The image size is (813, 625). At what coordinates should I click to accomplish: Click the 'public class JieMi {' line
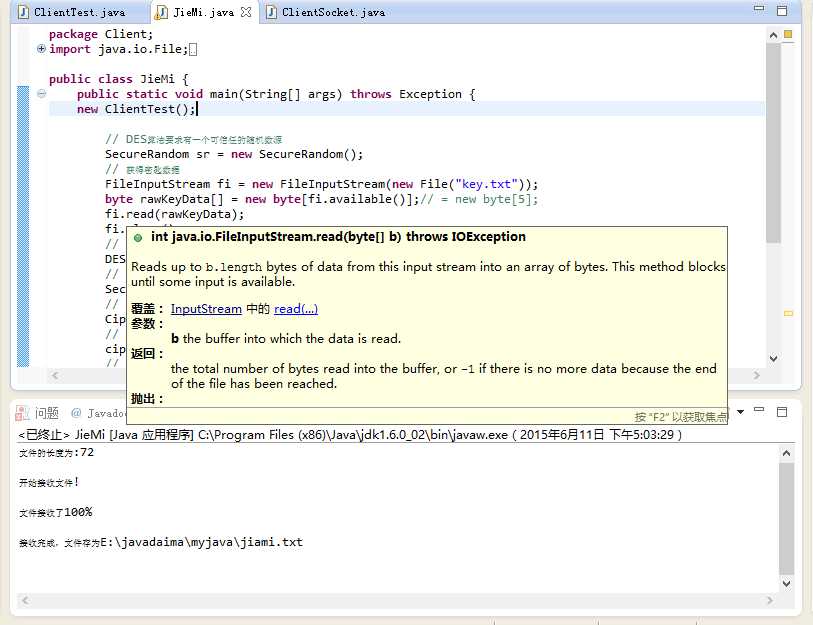tap(119, 79)
